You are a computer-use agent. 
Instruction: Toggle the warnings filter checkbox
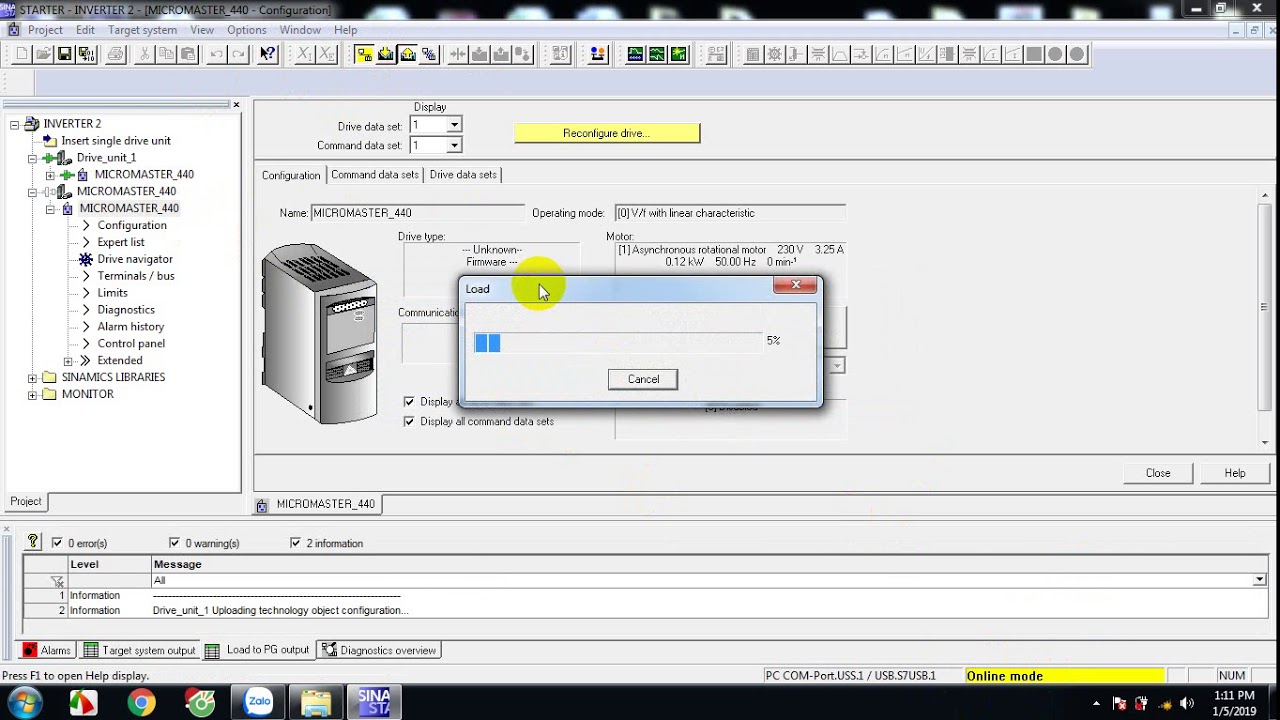[175, 543]
